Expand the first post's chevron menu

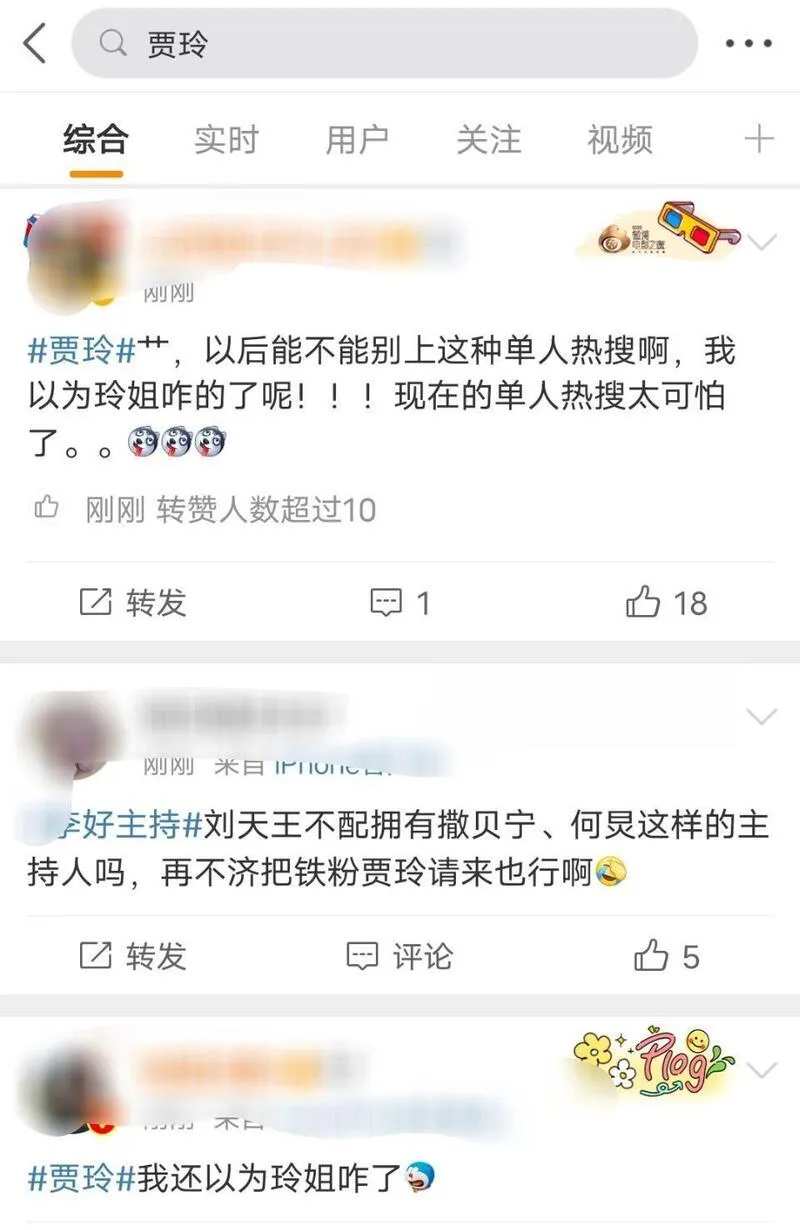(762, 241)
